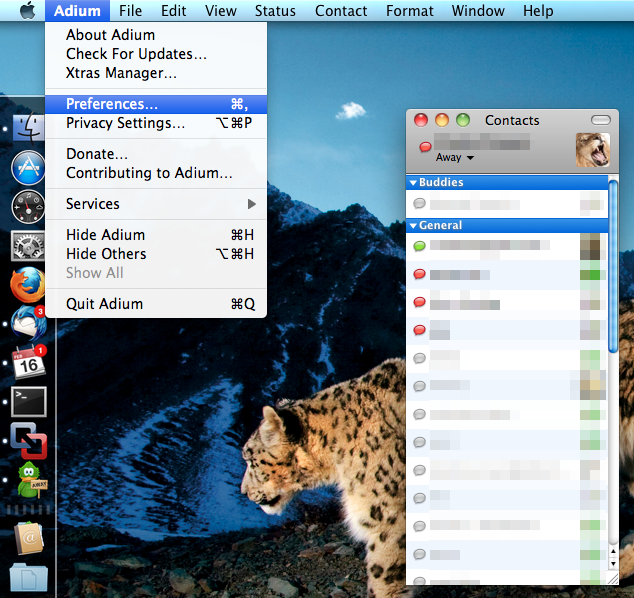The image size is (634, 598).
Task: Select Quit Adium
Action: 156,304
